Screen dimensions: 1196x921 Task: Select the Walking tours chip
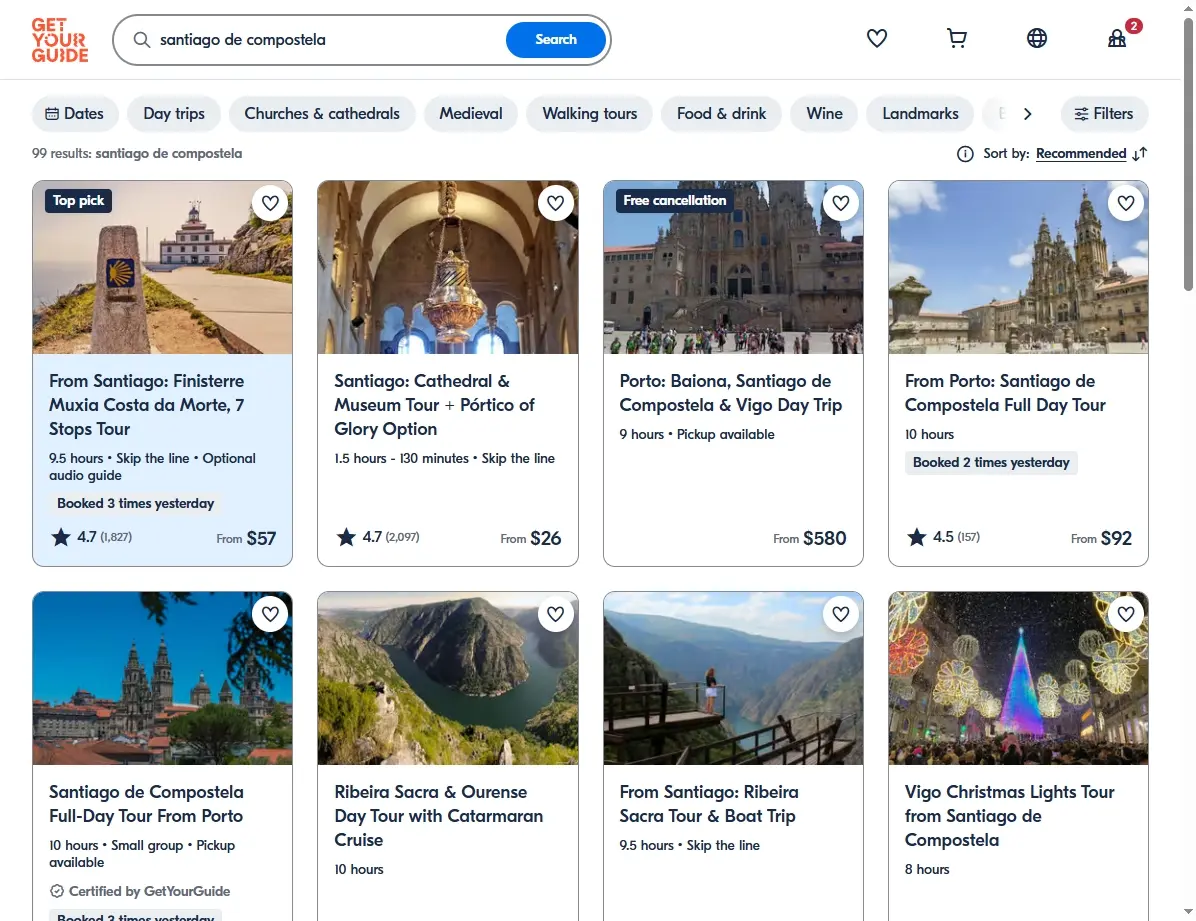(590, 114)
